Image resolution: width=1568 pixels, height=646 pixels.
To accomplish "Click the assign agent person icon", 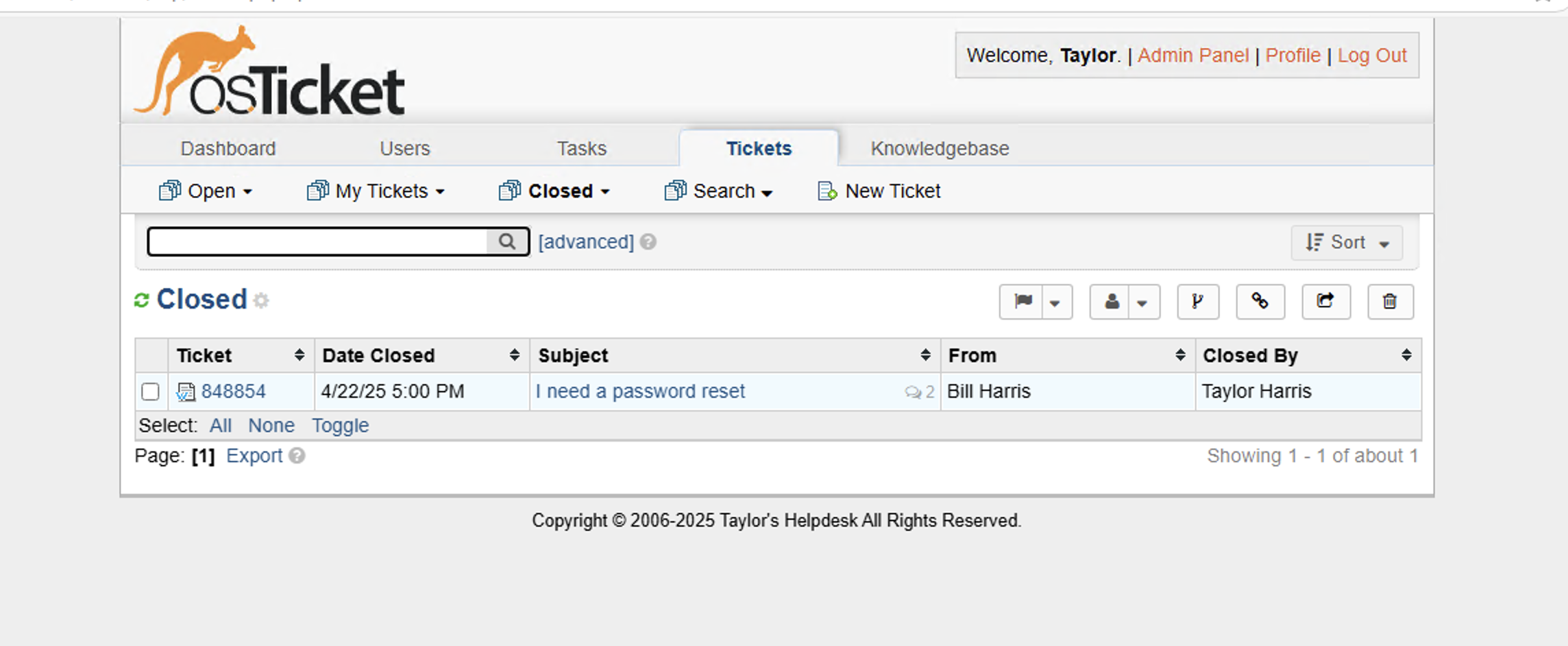I will (x=1111, y=302).
